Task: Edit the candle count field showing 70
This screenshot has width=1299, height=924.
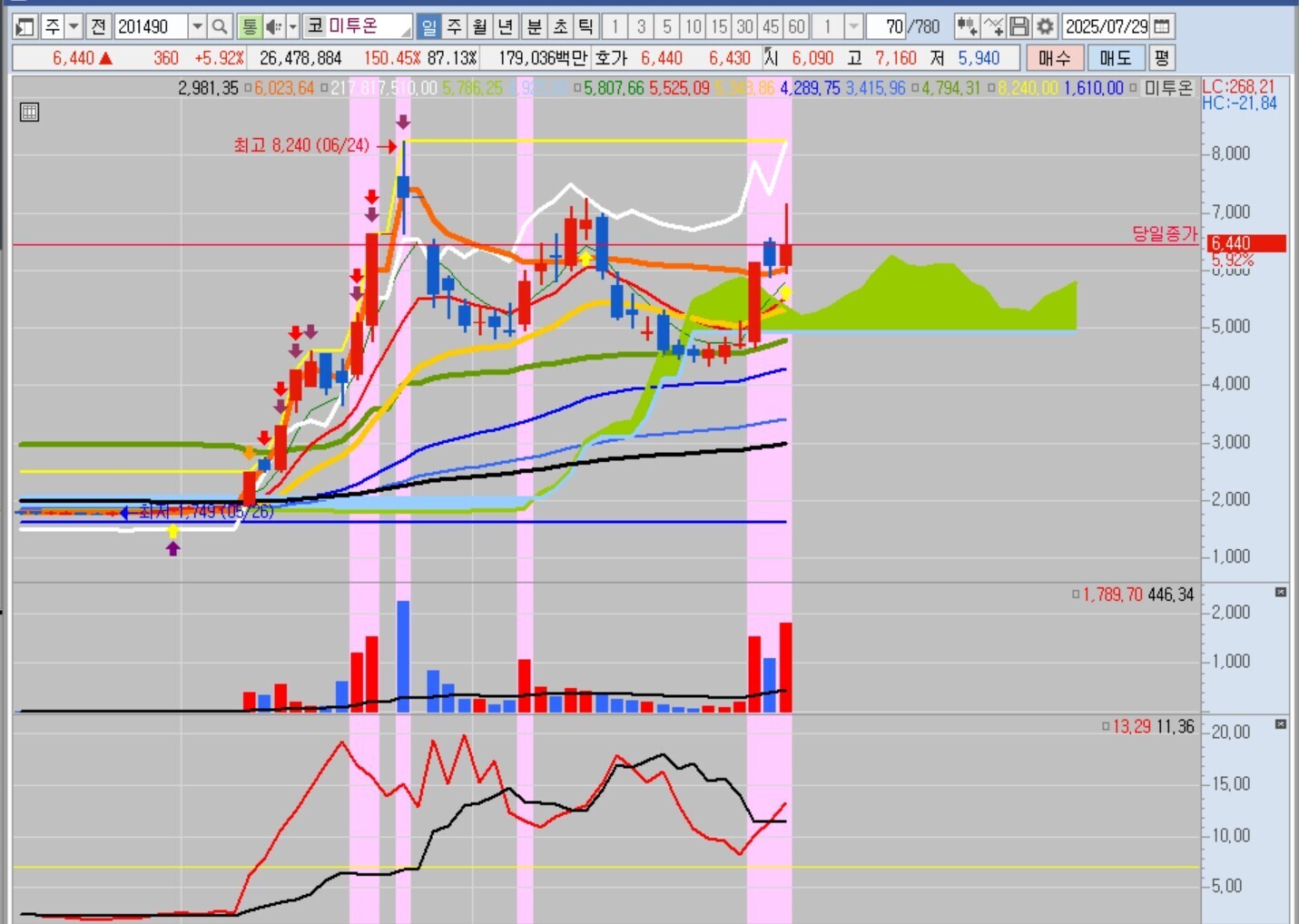Action: pos(886,26)
